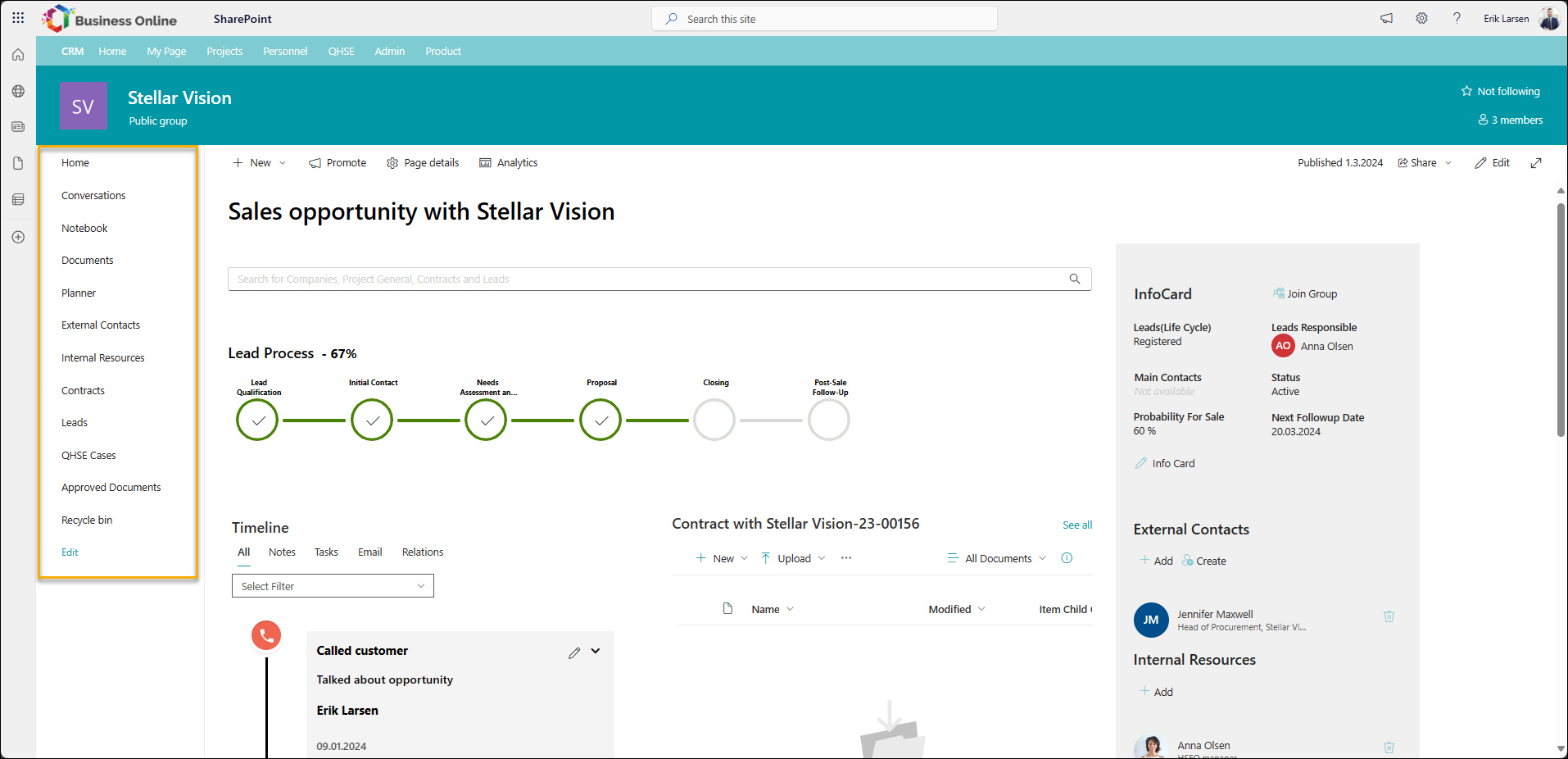
Task: Switch to the Notes timeline tab
Action: [282, 552]
